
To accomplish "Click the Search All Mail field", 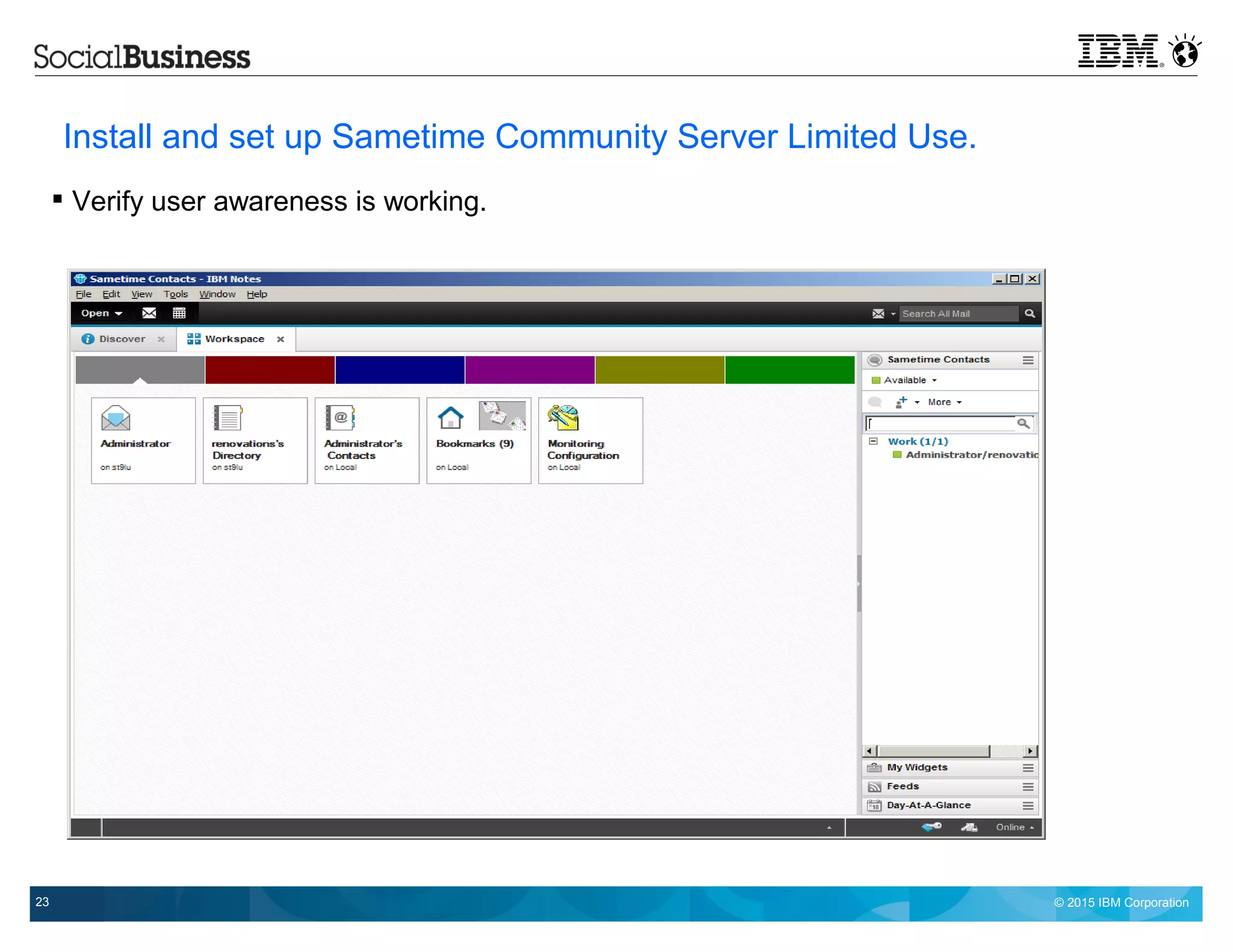I will click(959, 314).
